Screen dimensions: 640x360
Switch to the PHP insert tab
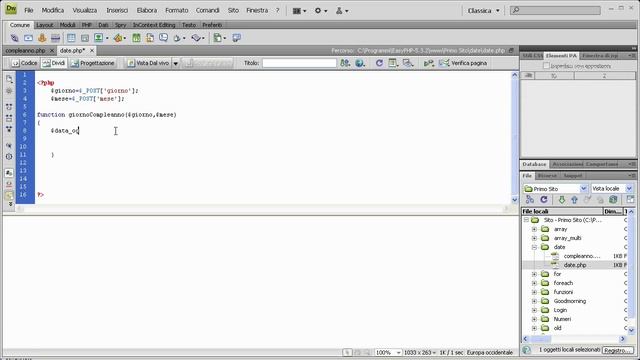[x=87, y=25]
